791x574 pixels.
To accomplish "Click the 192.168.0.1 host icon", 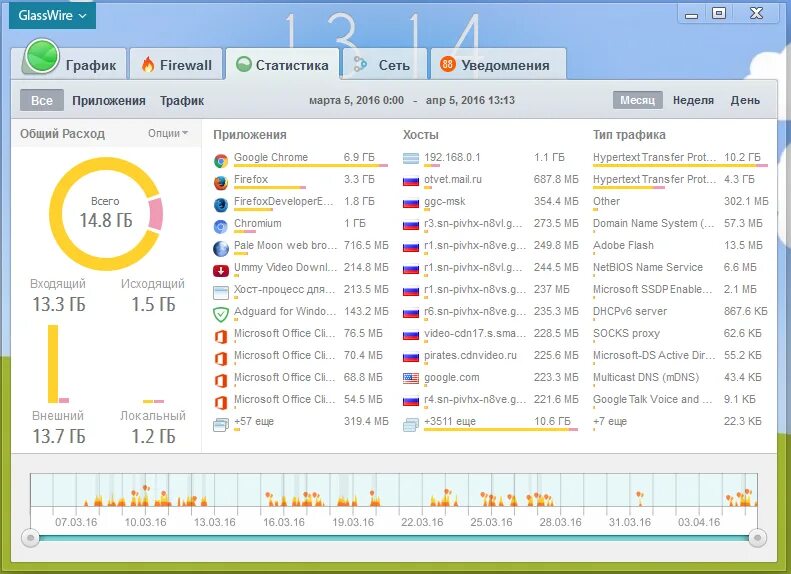I will tap(411, 159).
